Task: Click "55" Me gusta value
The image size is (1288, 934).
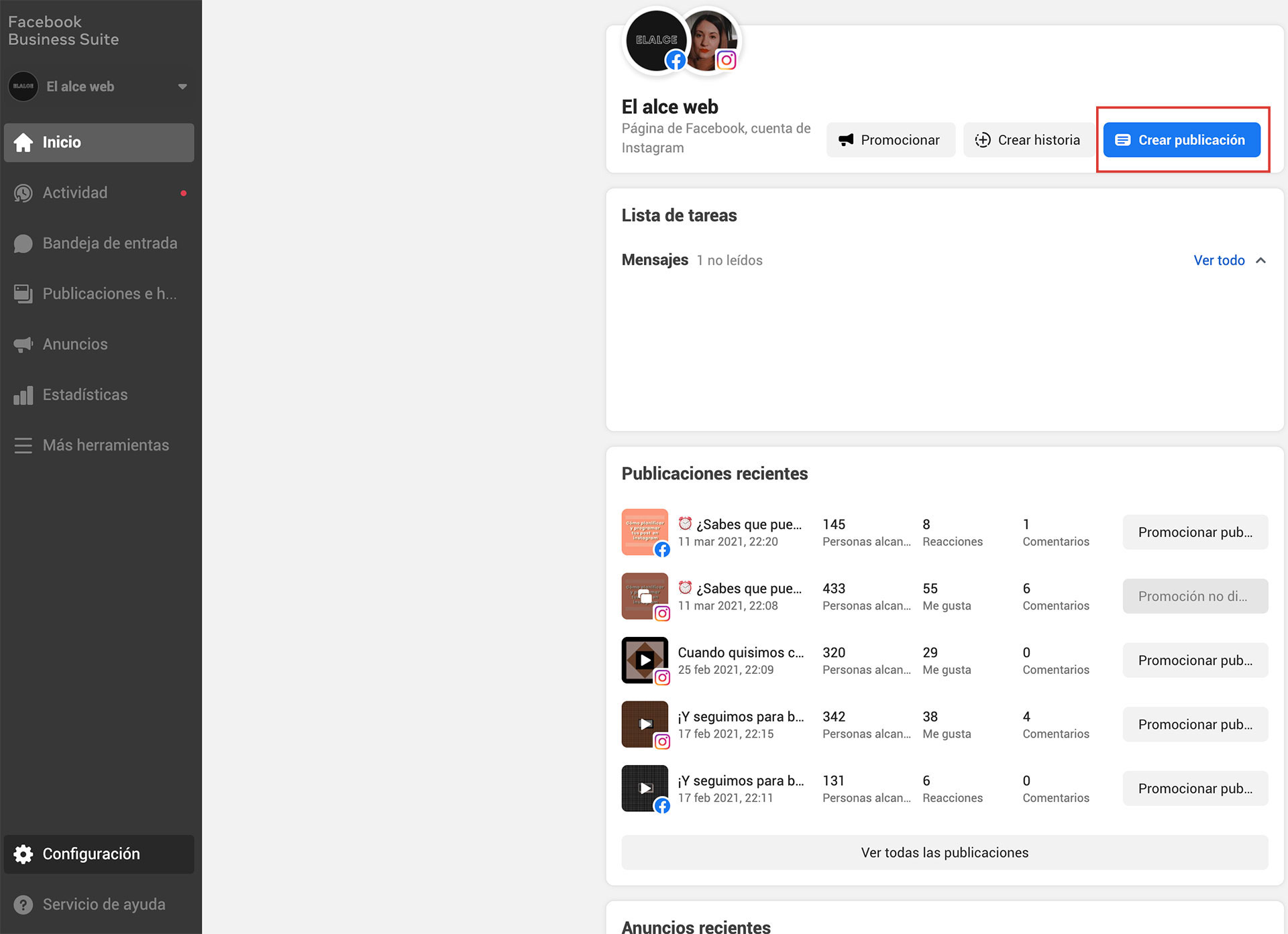Action: click(x=930, y=589)
